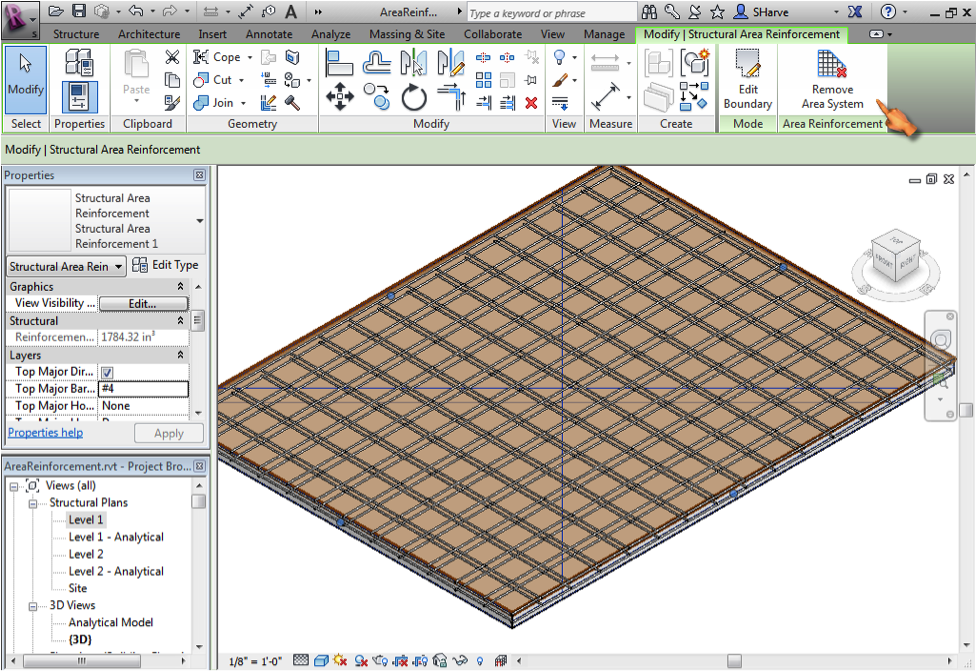Open the Massing & Site tab
Viewport: 977px width, 671px height.
[x=407, y=33]
